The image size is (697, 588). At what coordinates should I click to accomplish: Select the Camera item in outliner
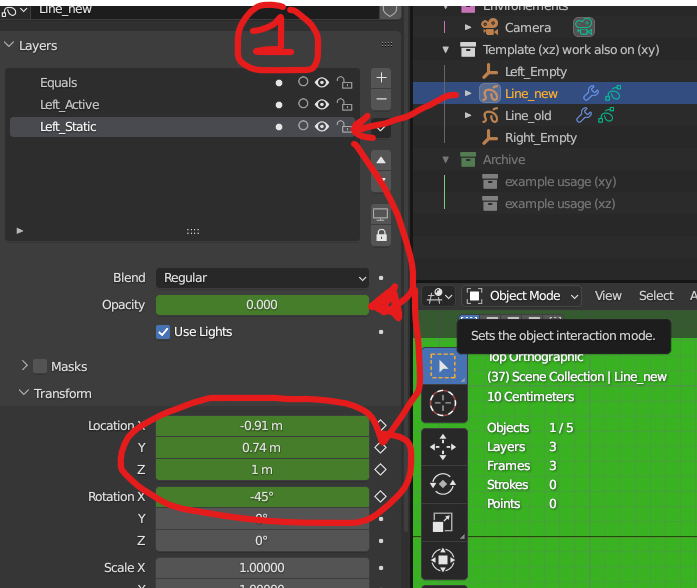tap(528, 28)
